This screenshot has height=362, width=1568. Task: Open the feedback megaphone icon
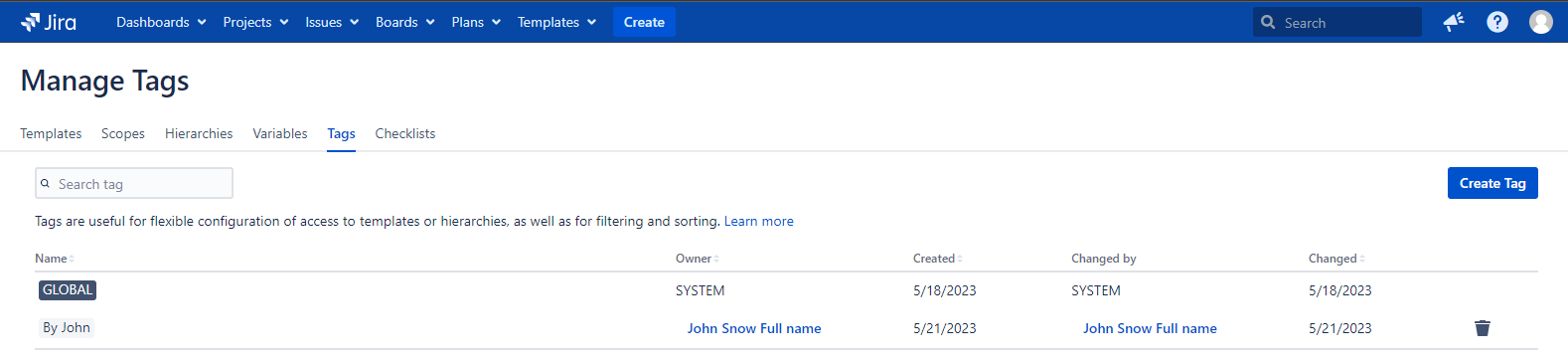pos(1454,22)
